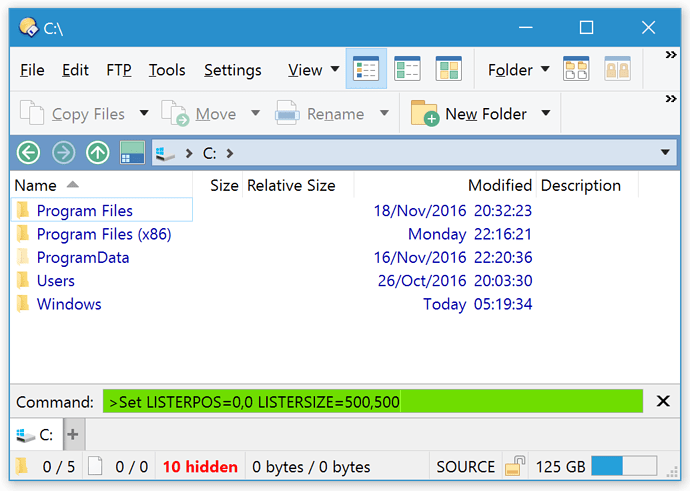Switch to Details view mode icon
The height and width of the screenshot is (491, 690).
pyautogui.click(x=366, y=69)
